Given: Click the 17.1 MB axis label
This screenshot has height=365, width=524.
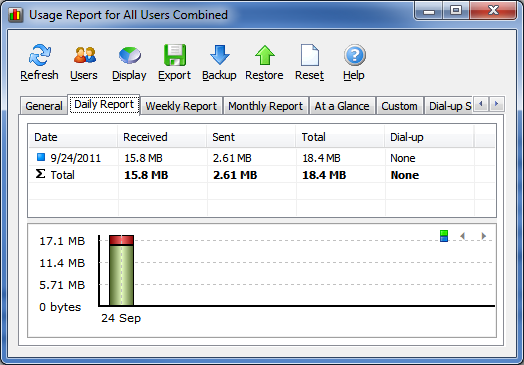Looking at the screenshot, I should [62, 241].
